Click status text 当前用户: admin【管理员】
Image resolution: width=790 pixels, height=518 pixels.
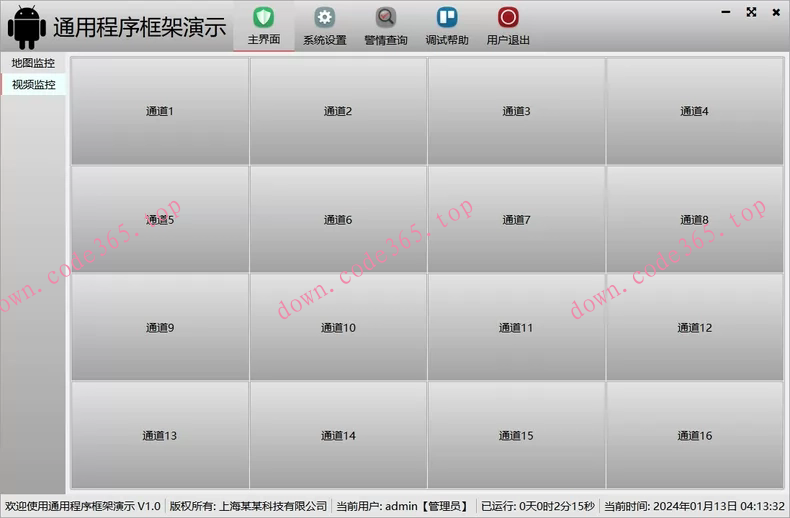404,506
